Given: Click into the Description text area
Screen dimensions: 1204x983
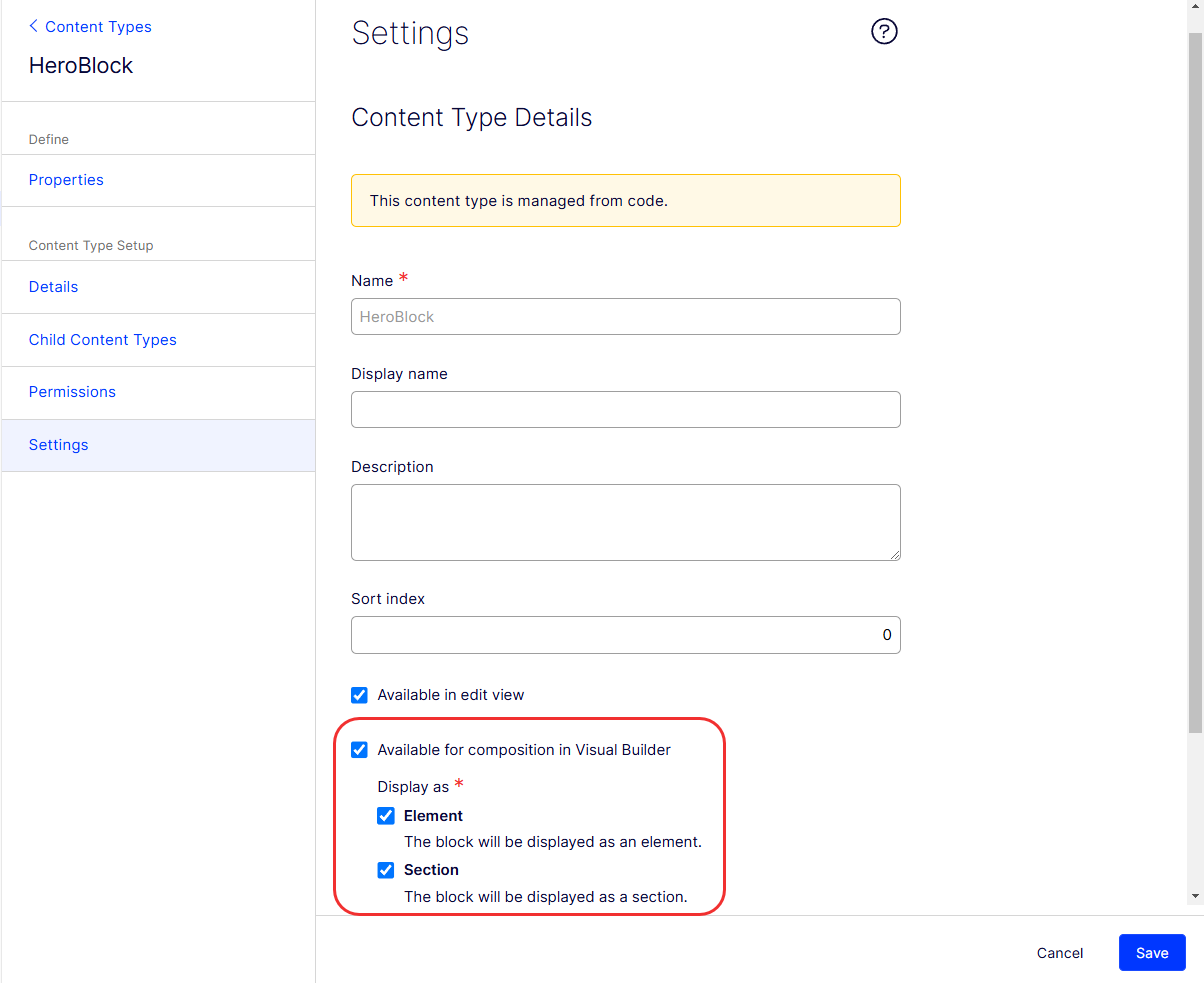Looking at the screenshot, I should point(626,523).
